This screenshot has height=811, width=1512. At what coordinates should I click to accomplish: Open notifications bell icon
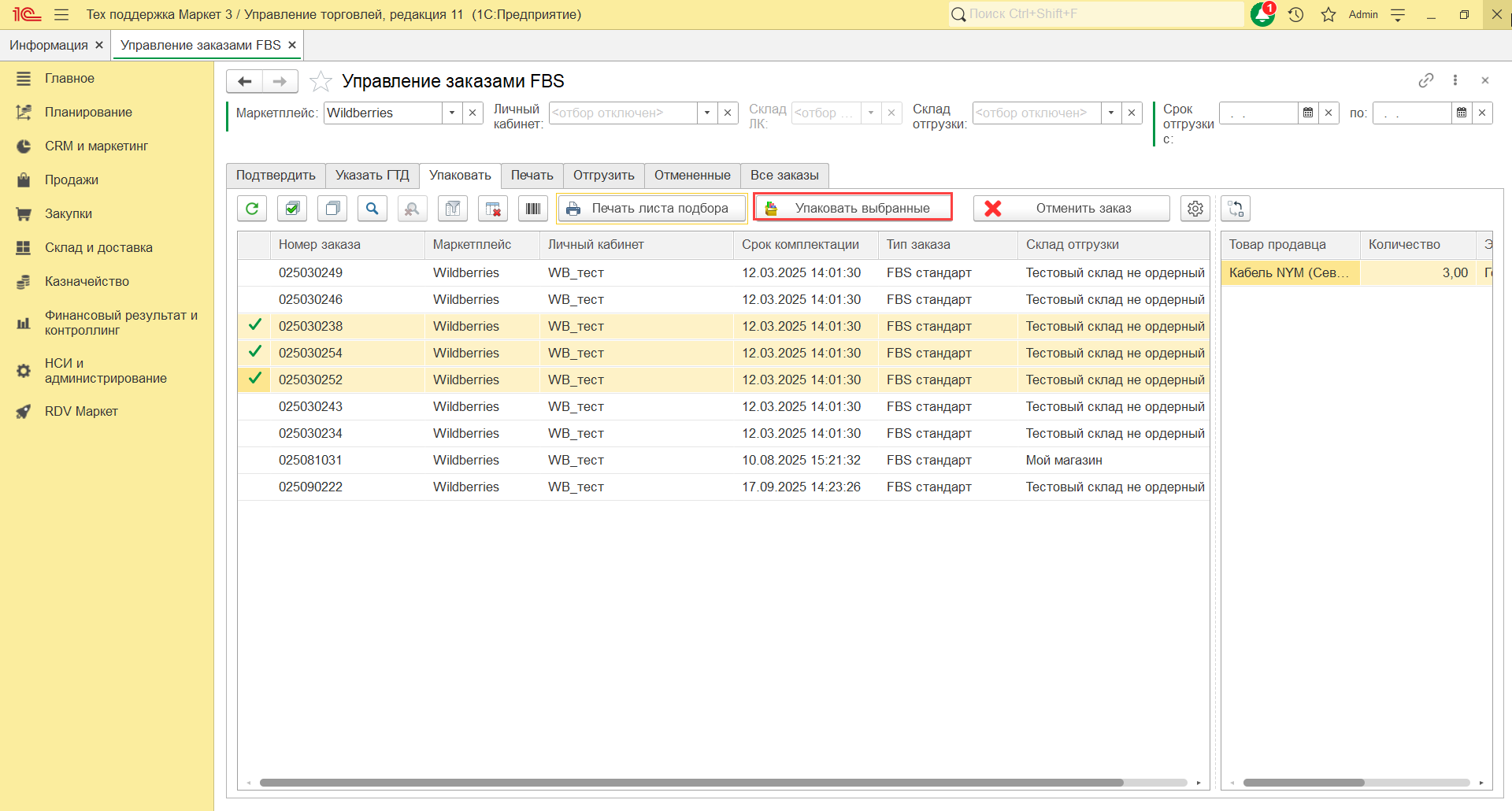tap(1262, 14)
